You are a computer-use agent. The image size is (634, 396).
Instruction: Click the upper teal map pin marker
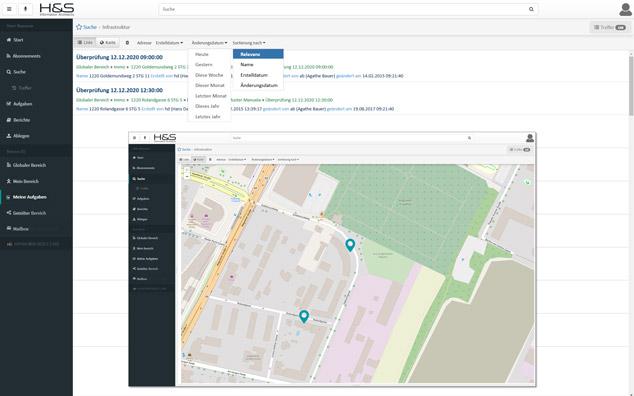pos(350,245)
